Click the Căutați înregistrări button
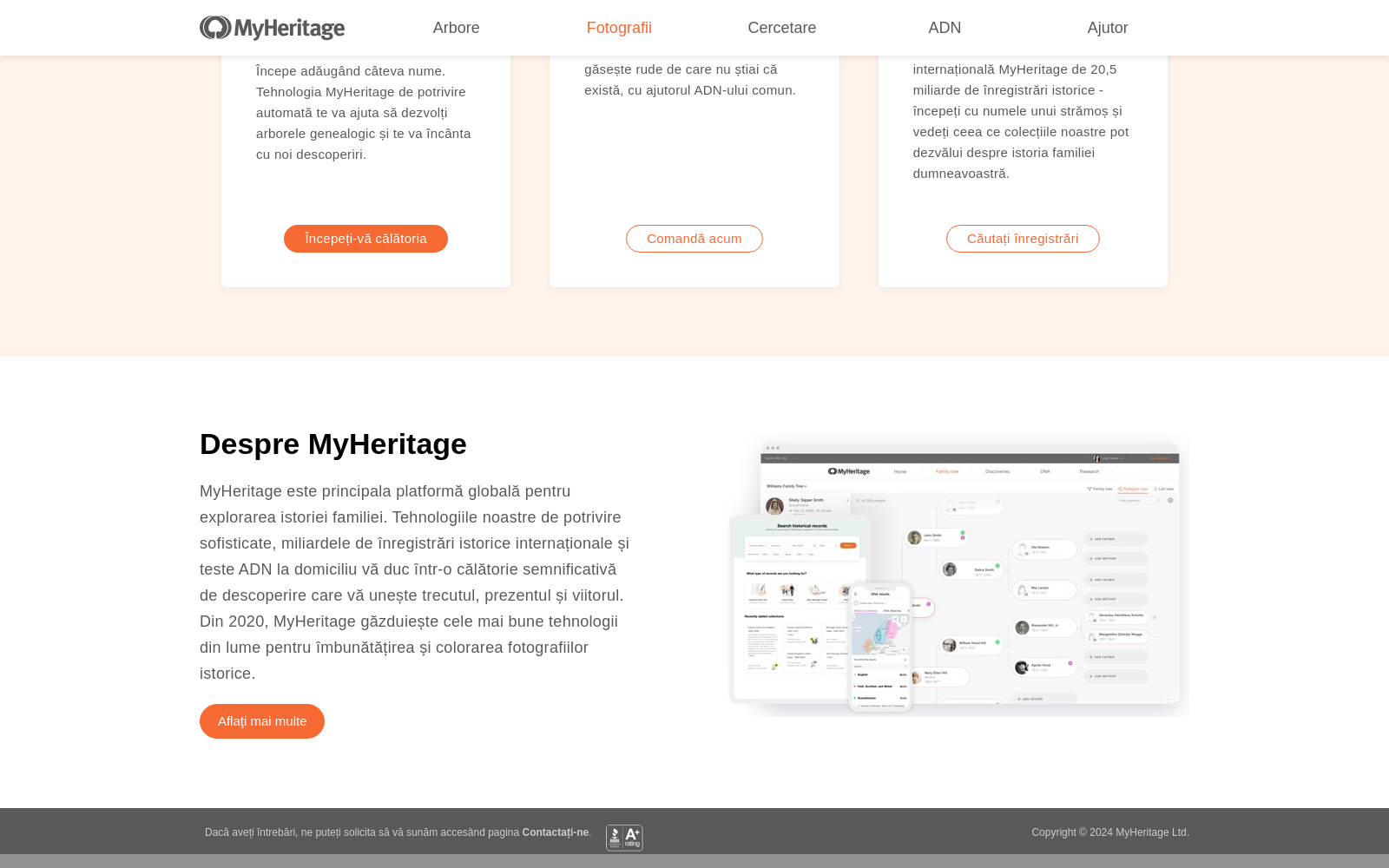 (x=1023, y=239)
